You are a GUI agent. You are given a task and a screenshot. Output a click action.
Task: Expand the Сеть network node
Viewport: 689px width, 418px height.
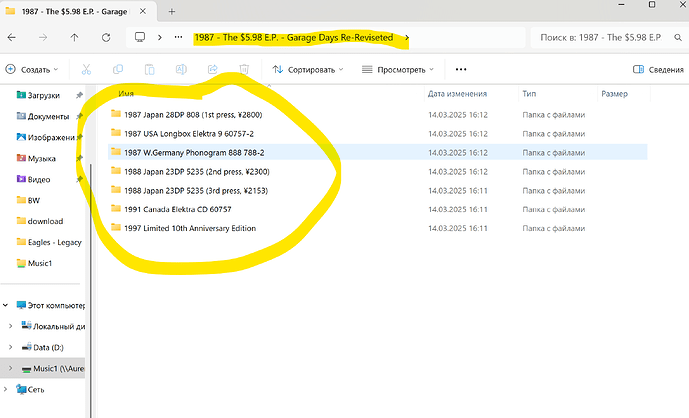[x=6, y=389]
